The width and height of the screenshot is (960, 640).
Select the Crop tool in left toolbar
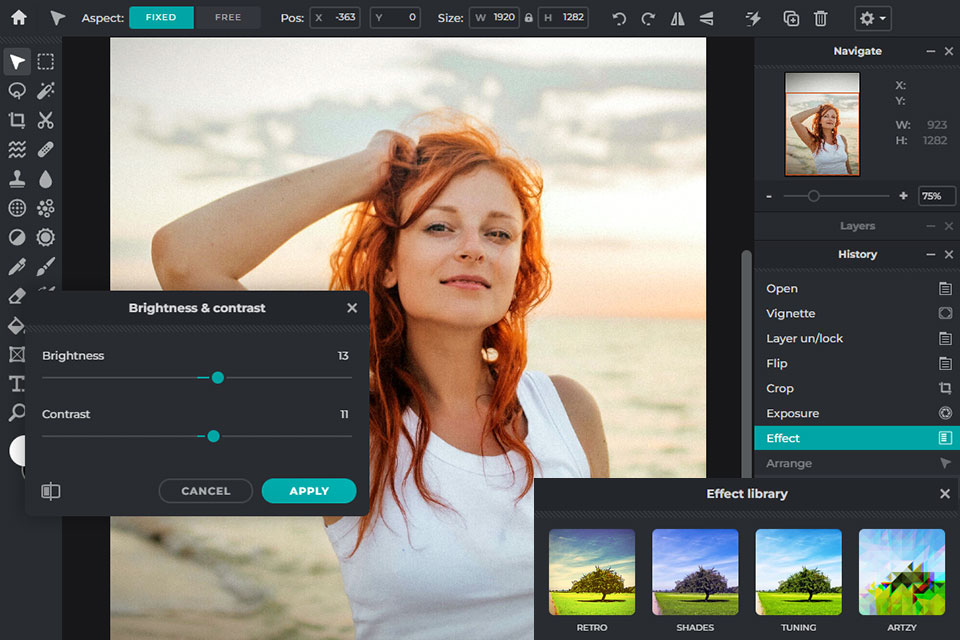[x=17, y=121]
